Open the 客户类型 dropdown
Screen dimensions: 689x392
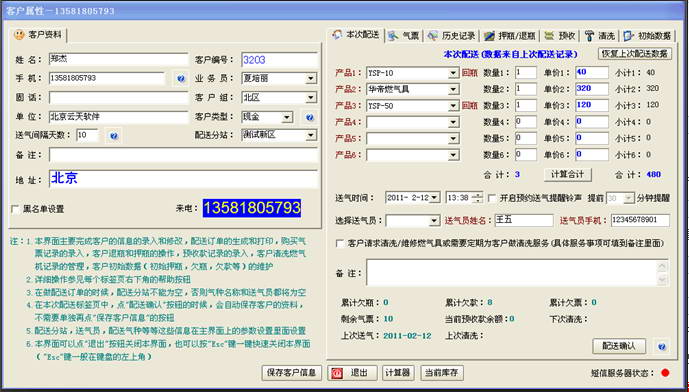click(287, 117)
